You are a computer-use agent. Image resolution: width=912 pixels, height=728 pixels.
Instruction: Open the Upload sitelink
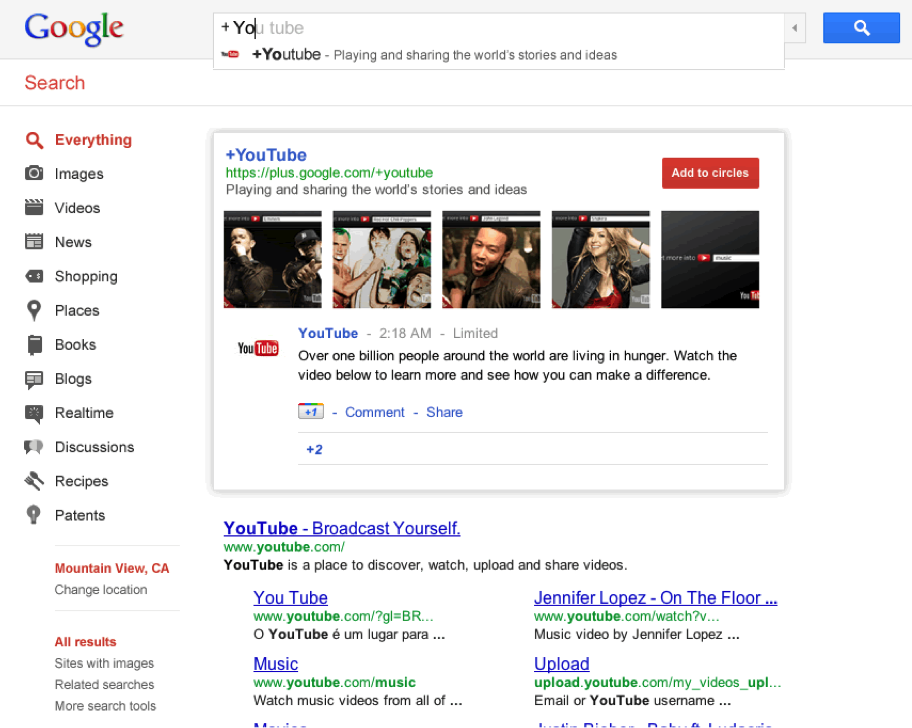point(562,663)
